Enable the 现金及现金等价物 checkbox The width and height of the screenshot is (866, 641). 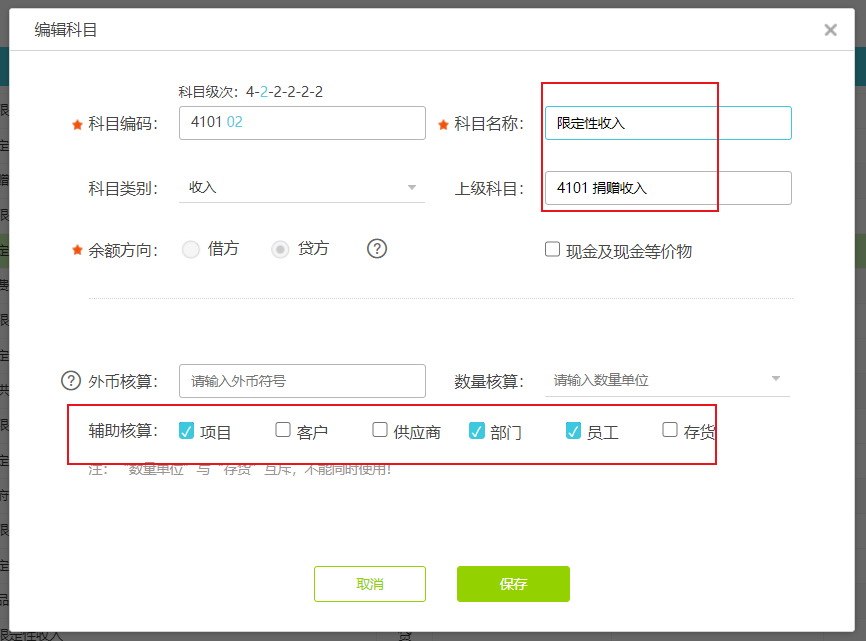[x=552, y=249]
